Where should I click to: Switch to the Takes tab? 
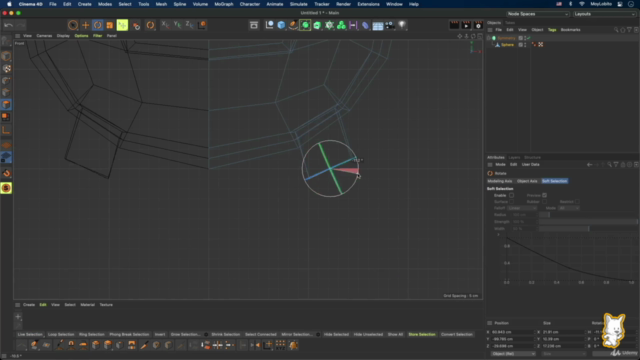coord(510,23)
